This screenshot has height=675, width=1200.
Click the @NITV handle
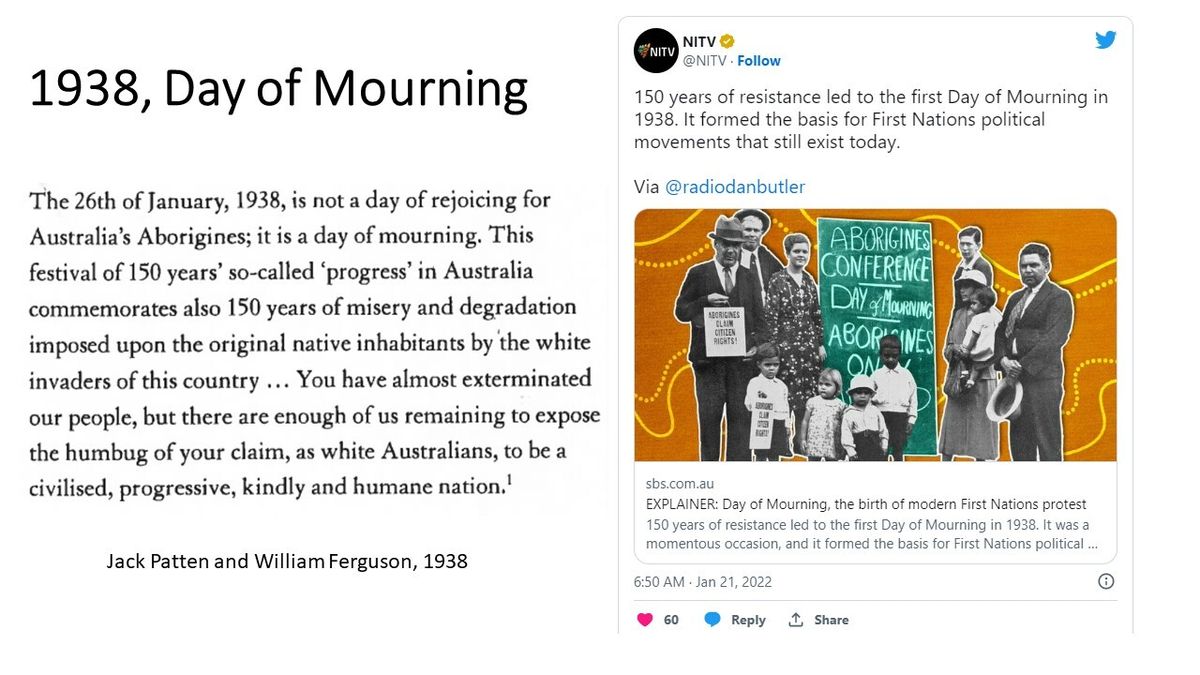[x=704, y=61]
